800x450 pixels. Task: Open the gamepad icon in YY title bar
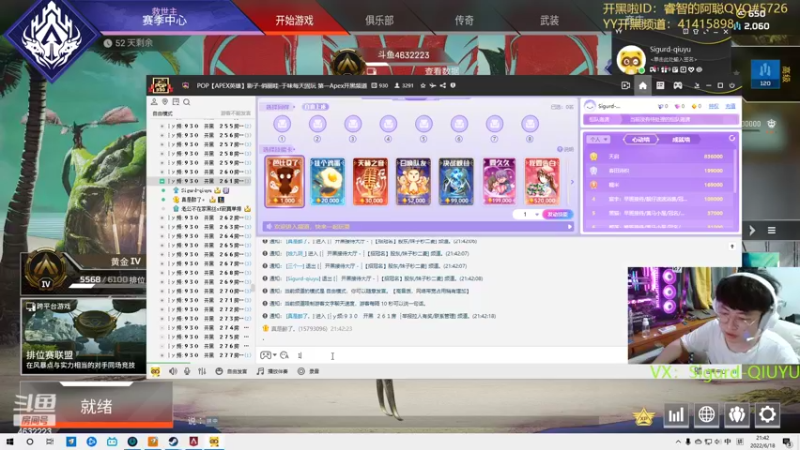click(x=678, y=86)
